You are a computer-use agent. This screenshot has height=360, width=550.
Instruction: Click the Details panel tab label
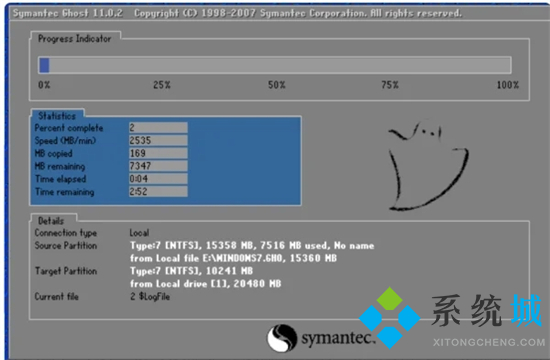point(51,221)
